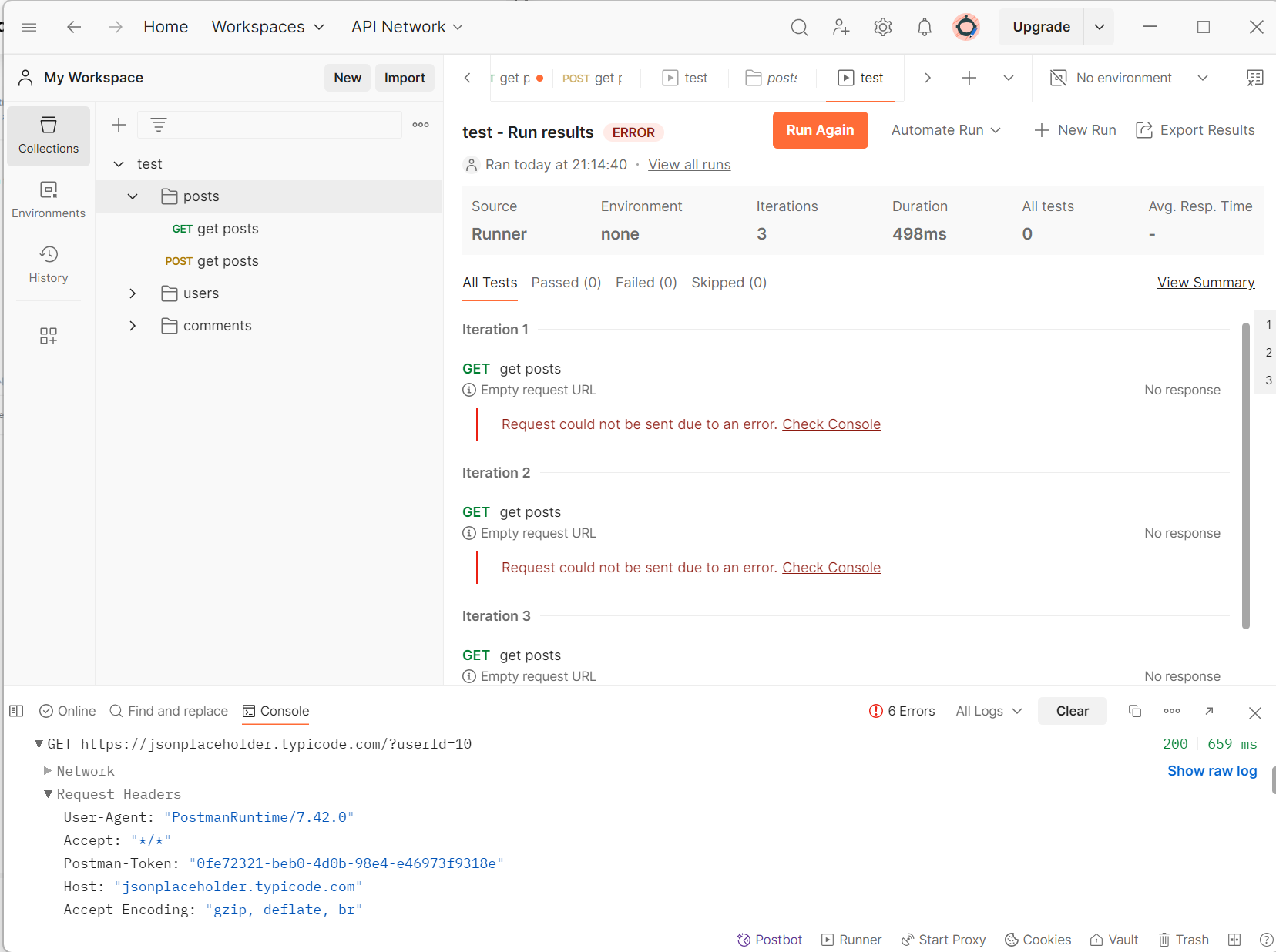The height and width of the screenshot is (952, 1276).
Task: Collapse the GET request console entry
Action: tap(39, 744)
